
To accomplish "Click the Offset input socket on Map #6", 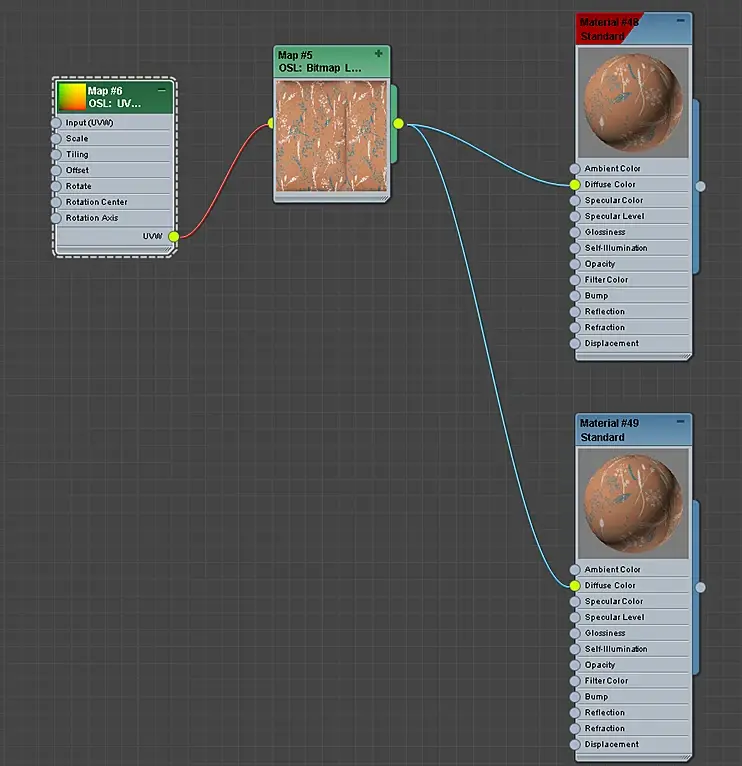I will click(56, 170).
